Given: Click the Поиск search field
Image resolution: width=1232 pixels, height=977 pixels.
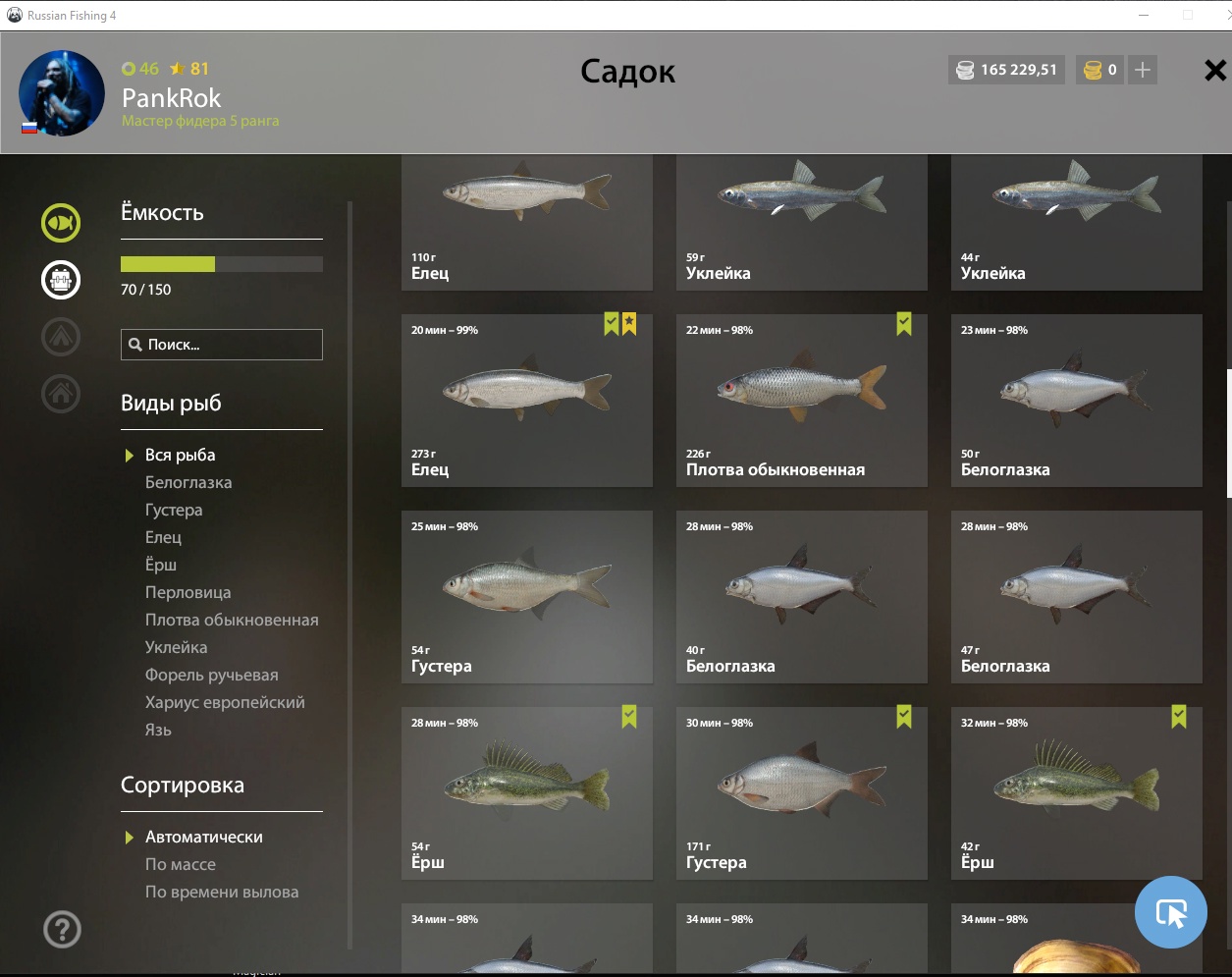Looking at the screenshot, I should [x=222, y=345].
